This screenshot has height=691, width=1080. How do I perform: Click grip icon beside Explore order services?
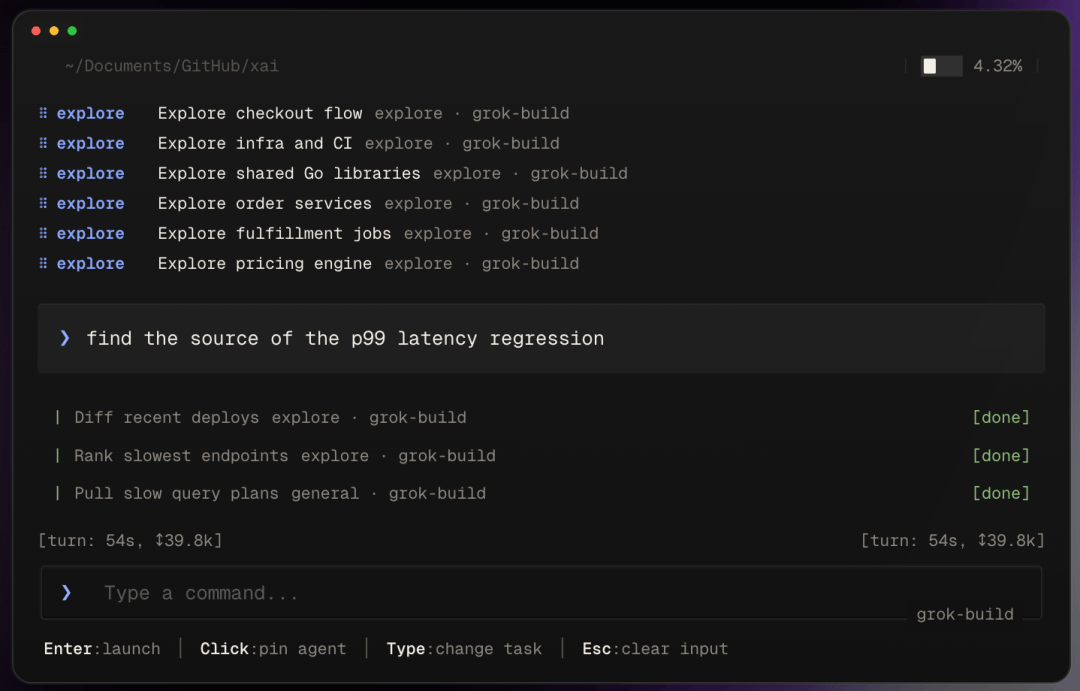(43, 203)
